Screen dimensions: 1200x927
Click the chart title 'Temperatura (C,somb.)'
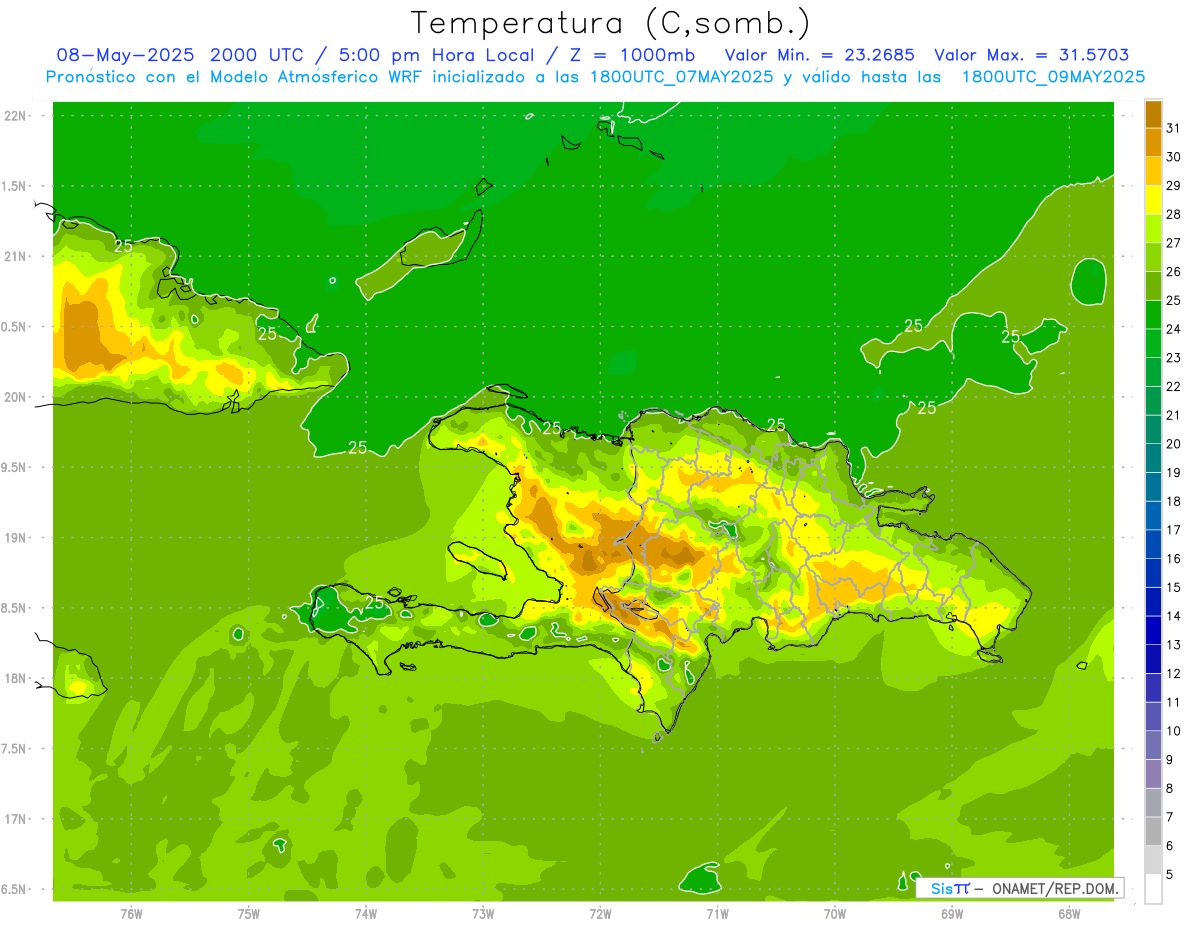tap(611, 22)
